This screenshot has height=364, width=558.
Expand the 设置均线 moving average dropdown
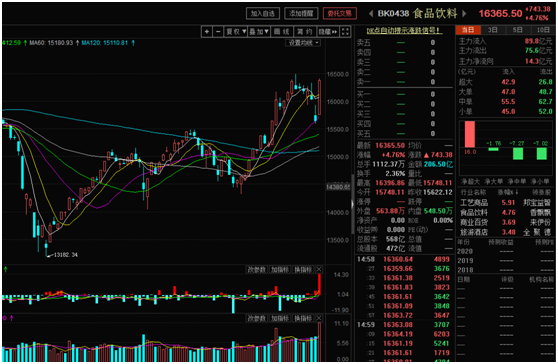pyautogui.click(x=303, y=43)
